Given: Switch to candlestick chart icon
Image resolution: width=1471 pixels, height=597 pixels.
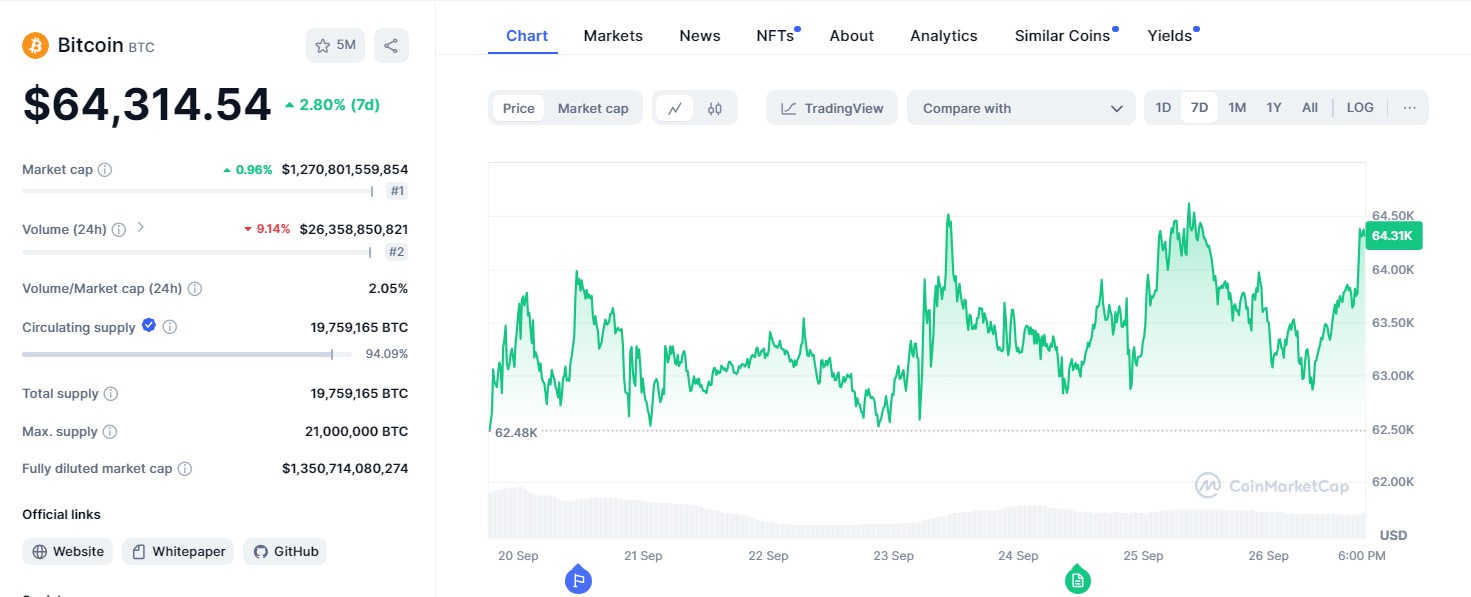Looking at the screenshot, I should click(715, 108).
